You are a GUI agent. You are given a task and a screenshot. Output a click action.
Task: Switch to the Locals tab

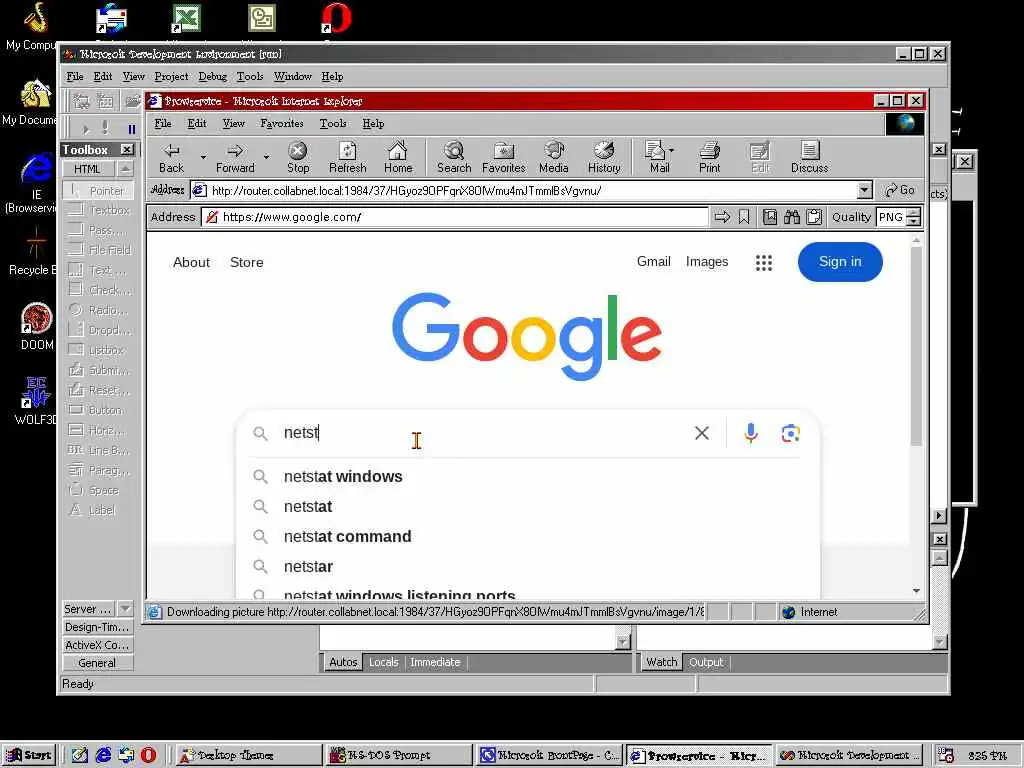pyautogui.click(x=383, y=662)
